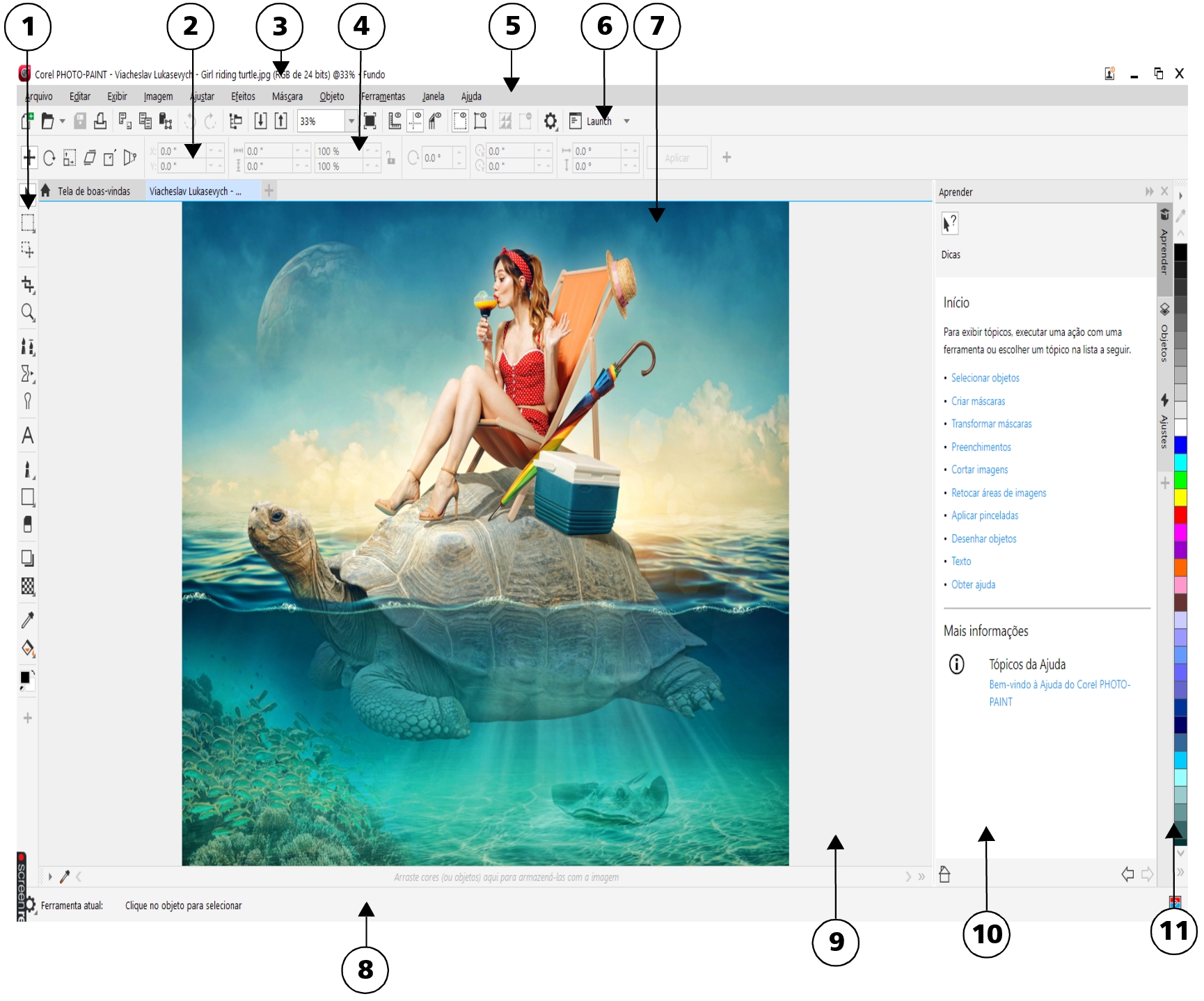Select the Crop tool in the toolbox
Image resolution: width=1204 pixels, height=1001 pixels.
[28, 285]
